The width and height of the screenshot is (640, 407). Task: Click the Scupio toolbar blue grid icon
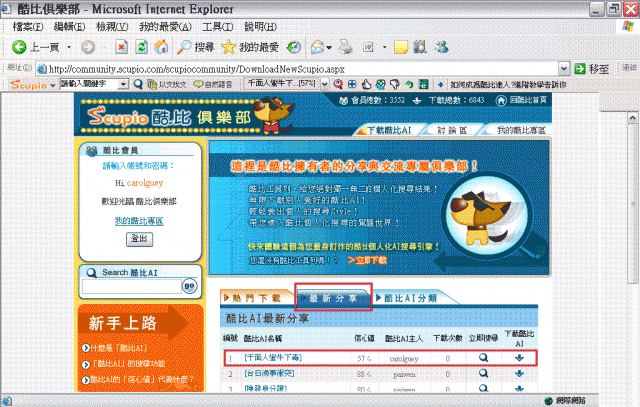352,84
